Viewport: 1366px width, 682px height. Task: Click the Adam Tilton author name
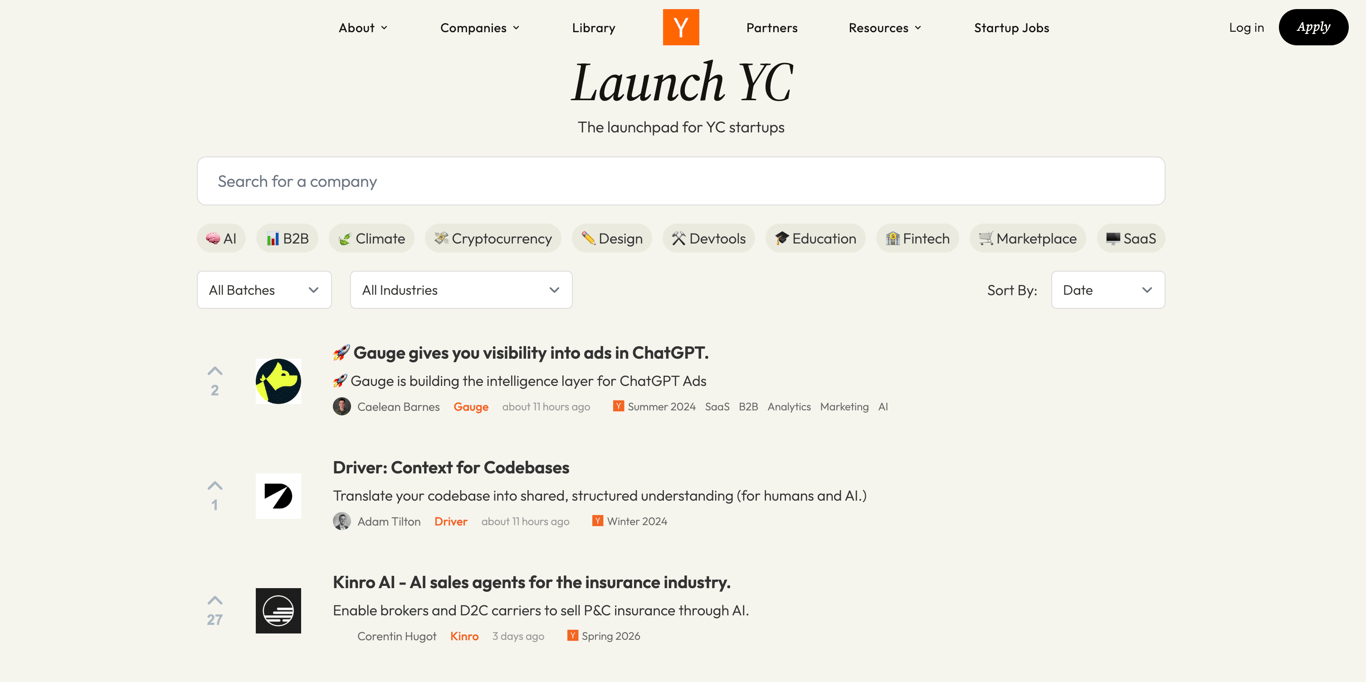pyautogui.click(x=389, y=522)
